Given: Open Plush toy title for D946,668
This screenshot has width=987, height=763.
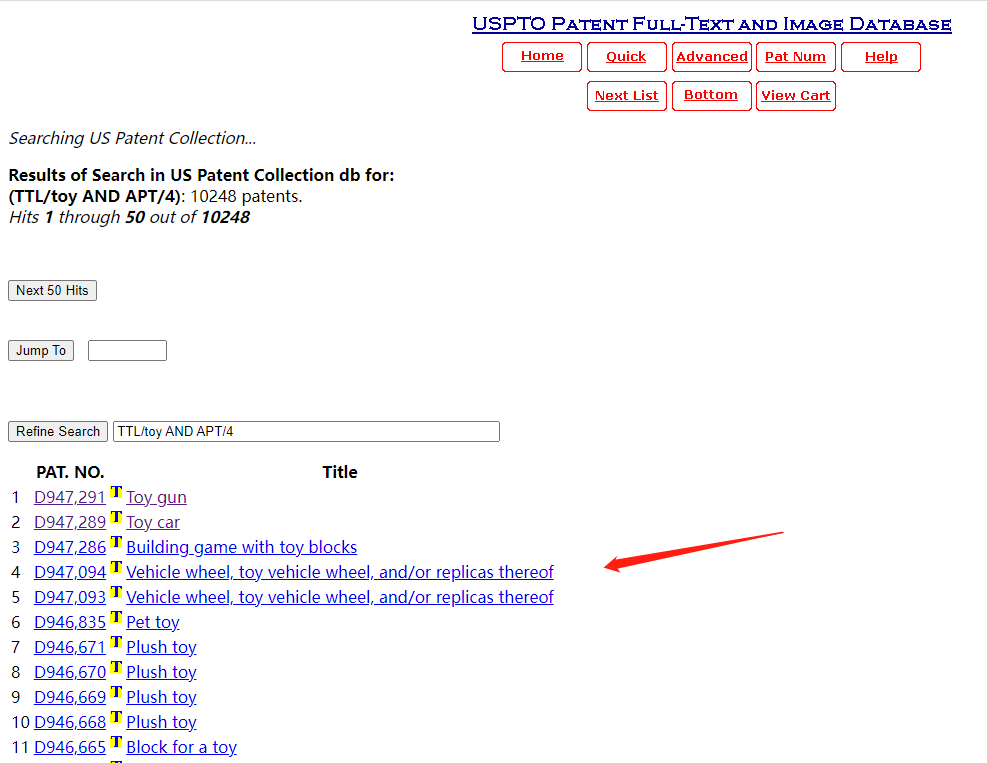Looking at the screenshot, I should (161, 723).
